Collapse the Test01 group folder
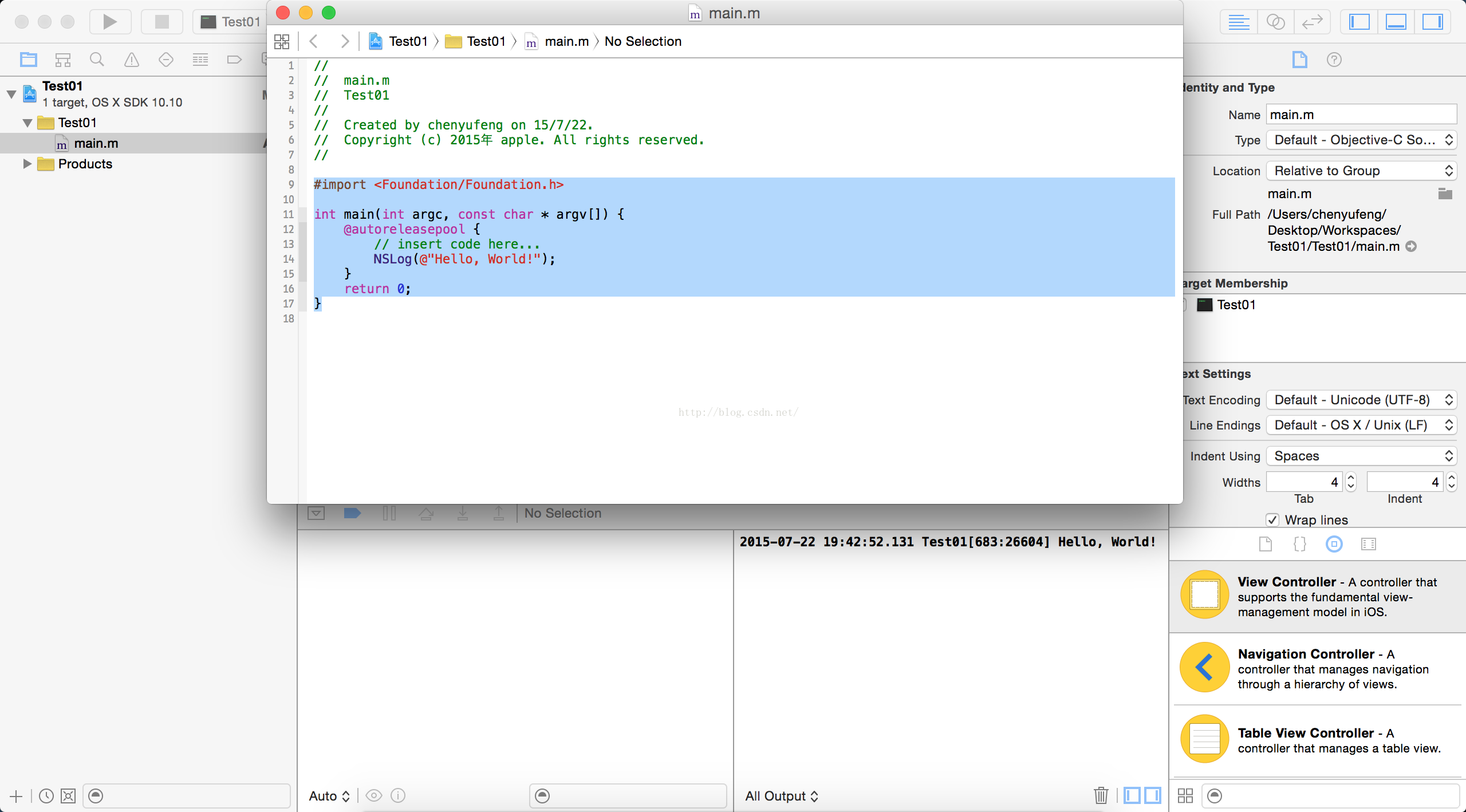Image resolution: width=1466 pixels, height=812 pixels. pyautogui.click(x=27, y=123)
